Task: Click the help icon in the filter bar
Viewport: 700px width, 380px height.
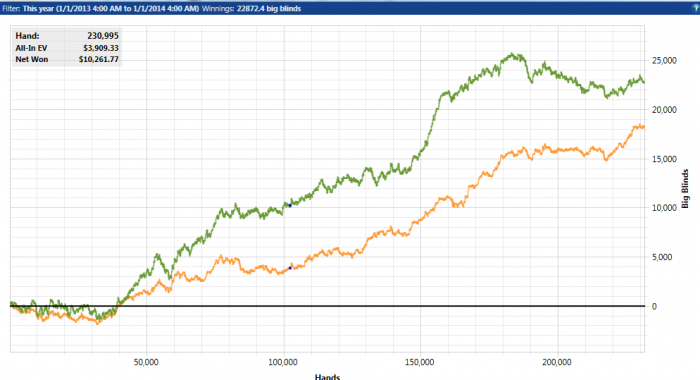Action: [696, 8]
